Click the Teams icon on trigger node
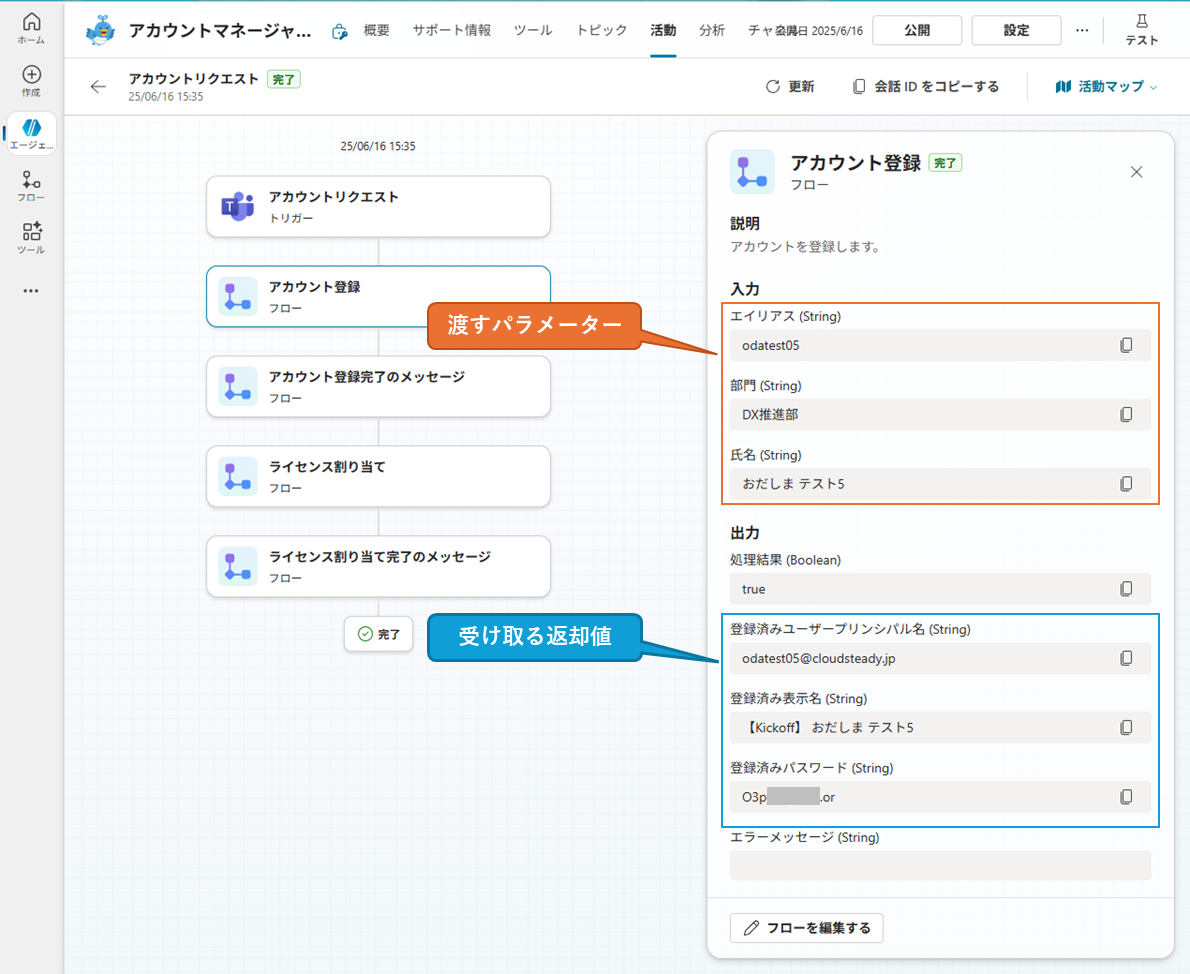 tap(238, 206)
